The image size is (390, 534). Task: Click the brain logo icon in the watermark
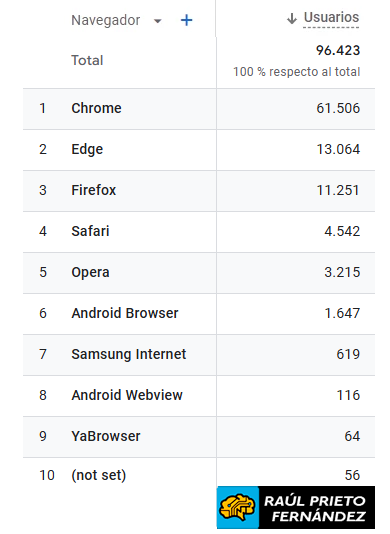238,507
